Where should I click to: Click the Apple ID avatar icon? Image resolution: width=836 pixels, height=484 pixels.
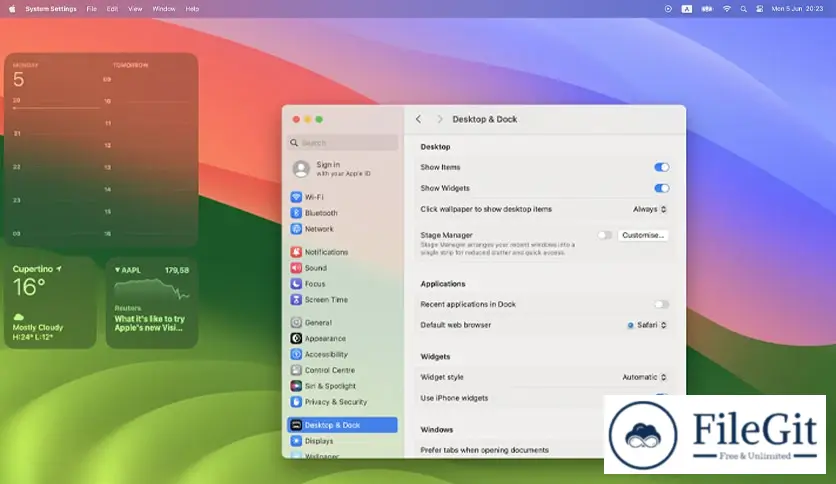301,169
